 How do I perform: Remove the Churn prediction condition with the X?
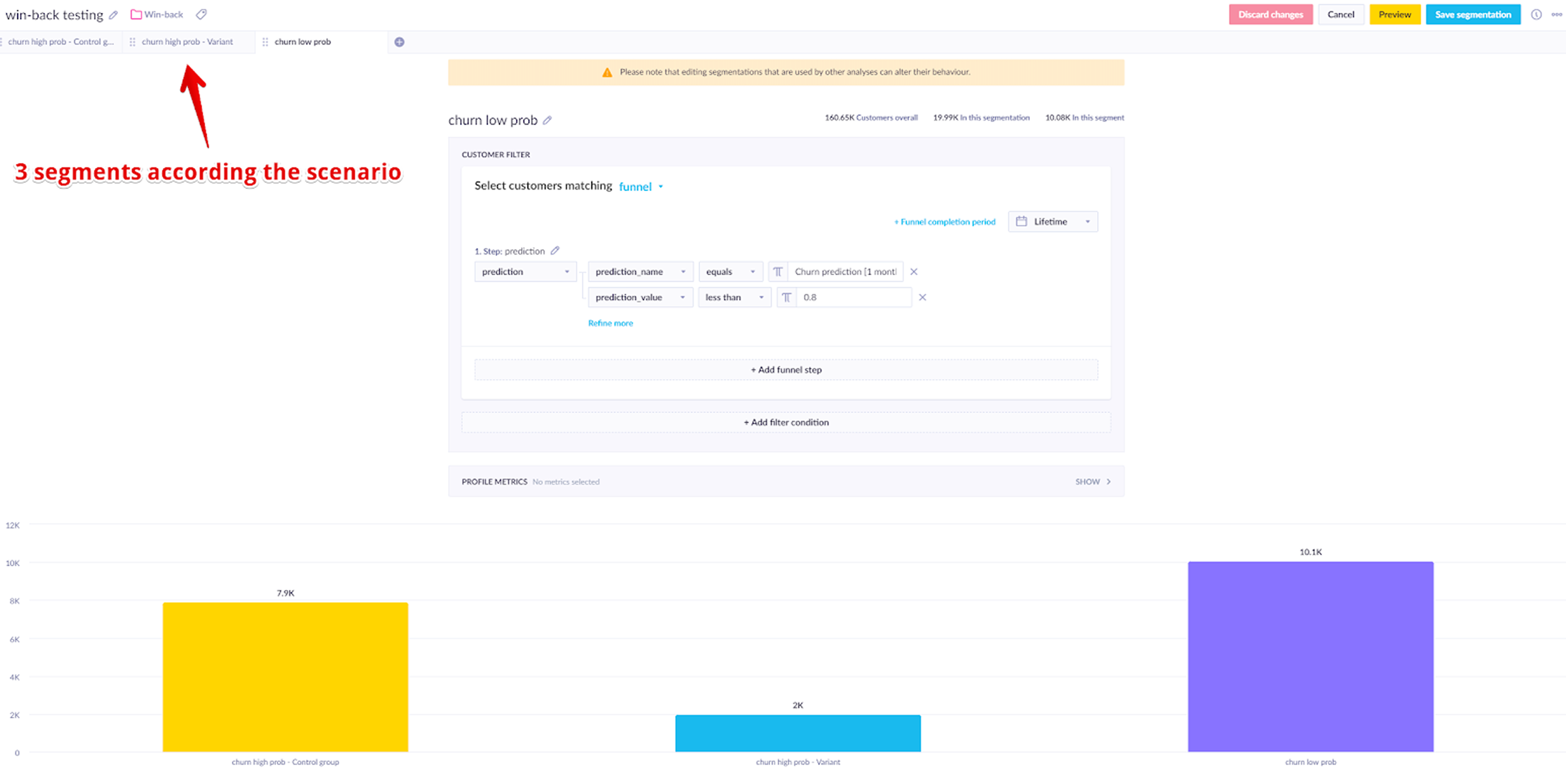point(914,272)
